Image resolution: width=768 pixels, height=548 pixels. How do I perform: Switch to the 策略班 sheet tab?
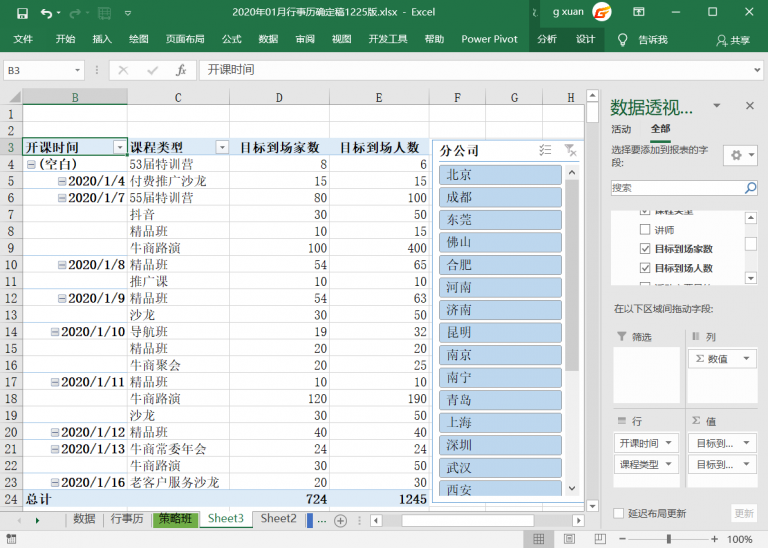(x=176, y=519)
